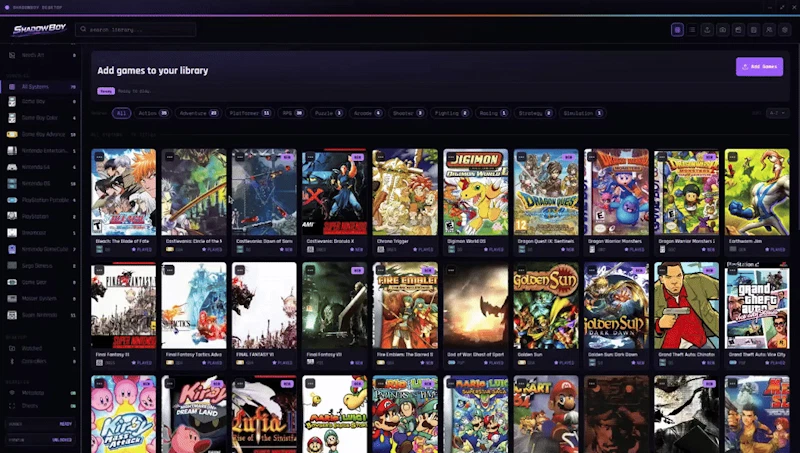The image size is (800, 453).
Task: Open more-options icon on Bleach game card
Action: pos(99,157)
